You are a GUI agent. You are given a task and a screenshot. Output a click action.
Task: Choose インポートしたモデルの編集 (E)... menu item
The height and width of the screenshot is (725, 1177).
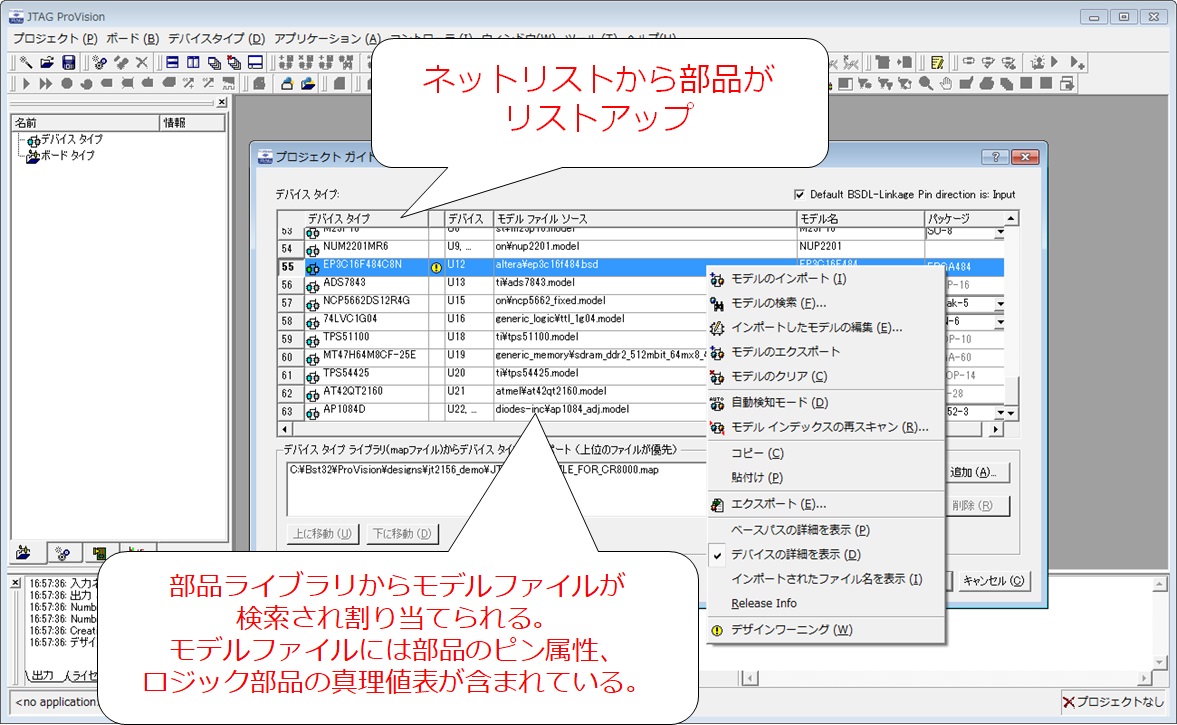826,328
